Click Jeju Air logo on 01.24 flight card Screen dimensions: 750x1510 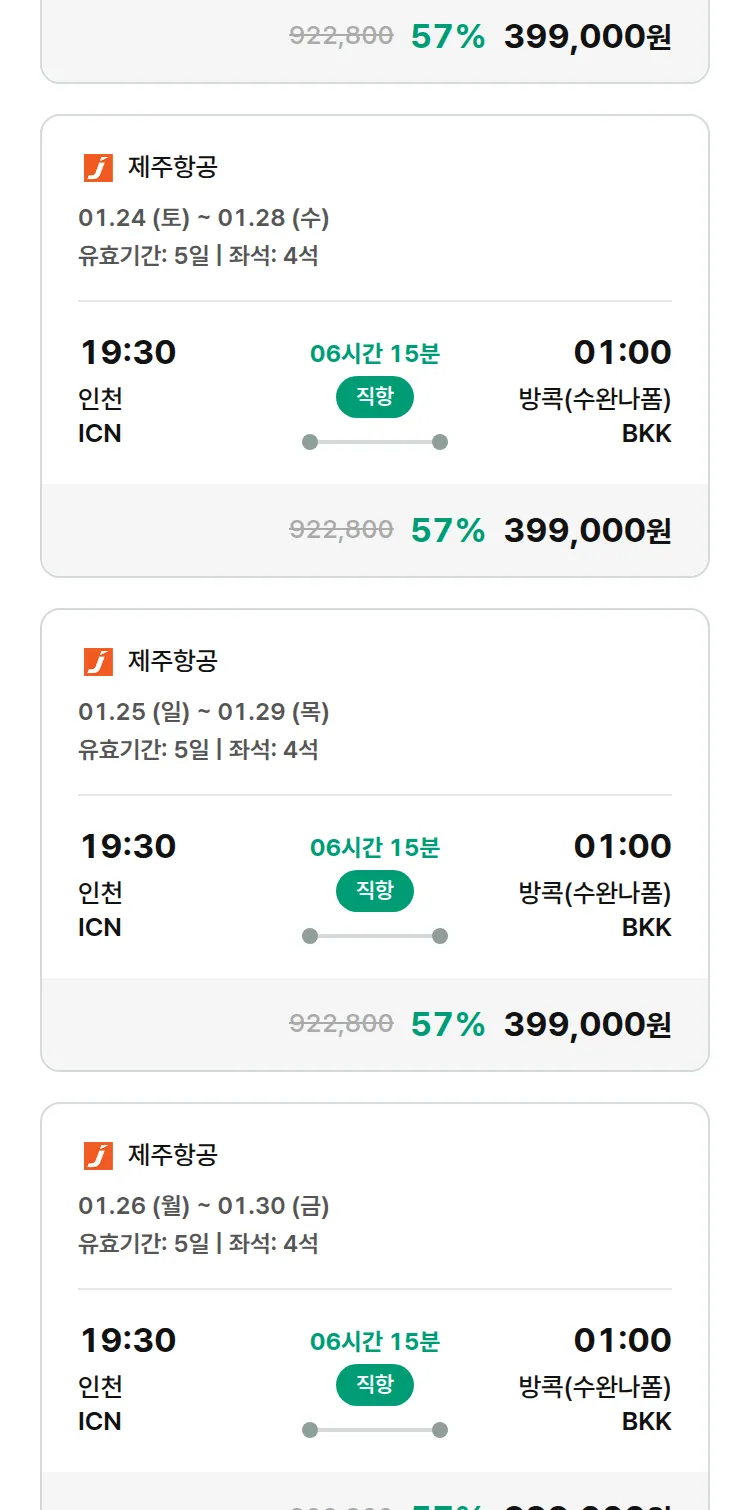[98, 167]
